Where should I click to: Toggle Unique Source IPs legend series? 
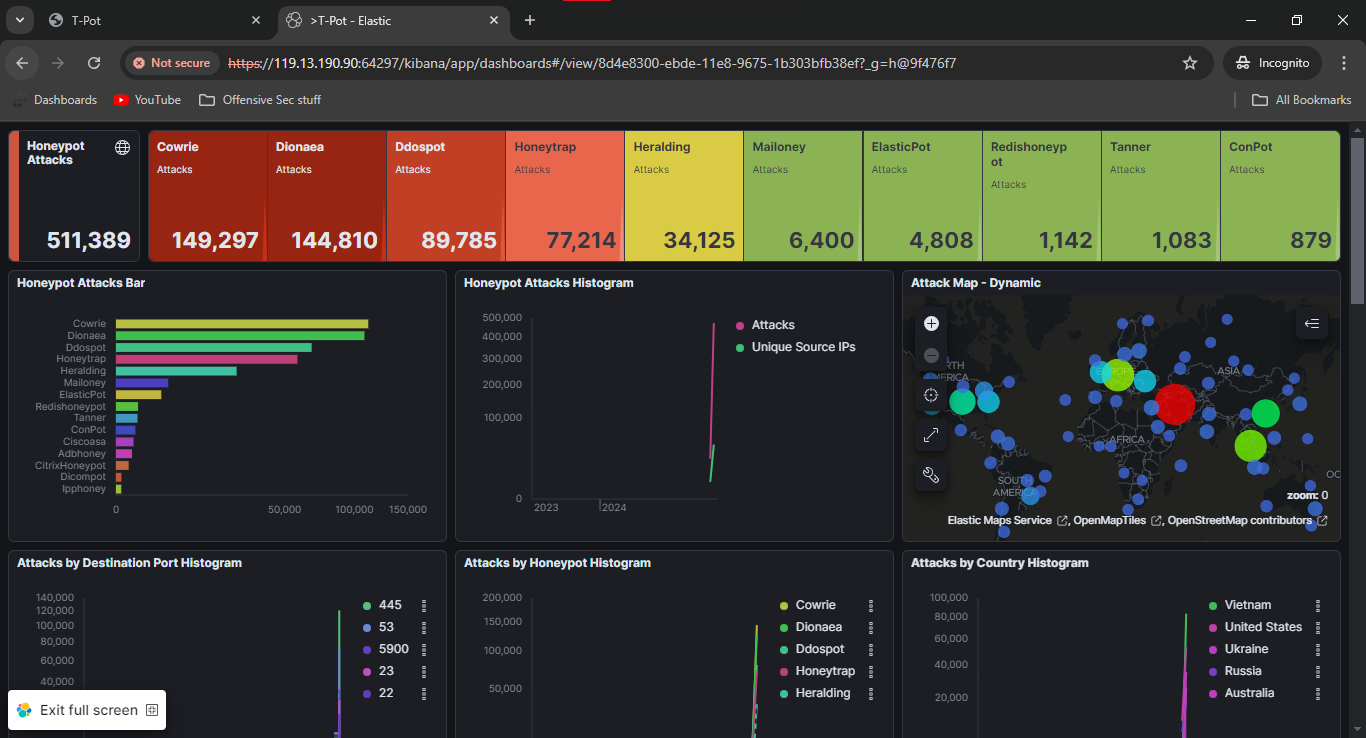[x=803, y=347]
